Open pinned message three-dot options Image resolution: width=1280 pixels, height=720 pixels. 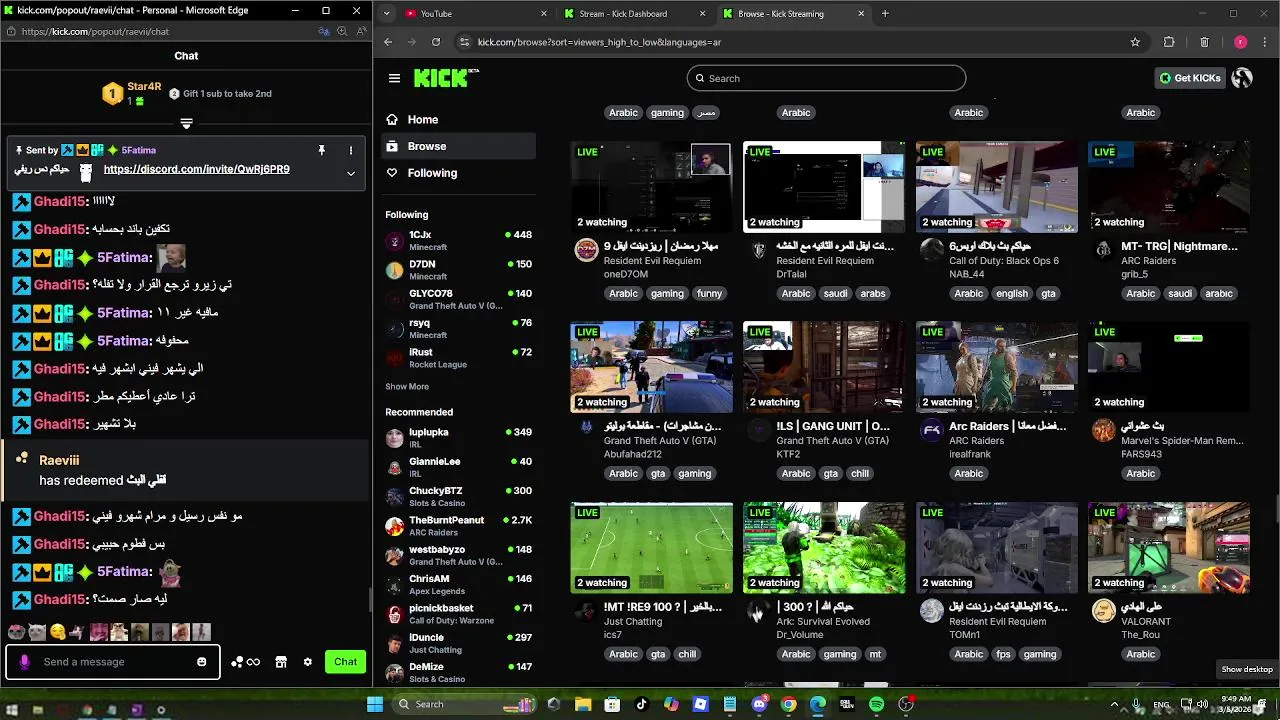(351, 150)
